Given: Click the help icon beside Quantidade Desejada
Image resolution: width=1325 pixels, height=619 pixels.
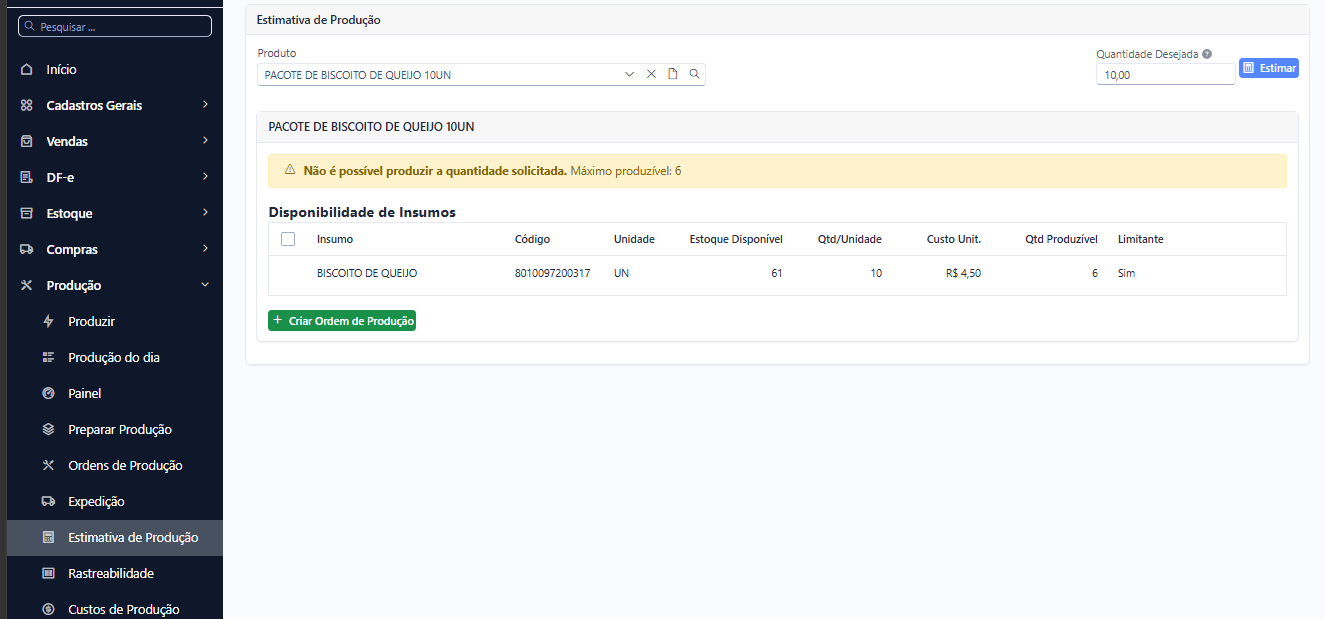Looking at the screenshot, I should tap(1207, 54).
